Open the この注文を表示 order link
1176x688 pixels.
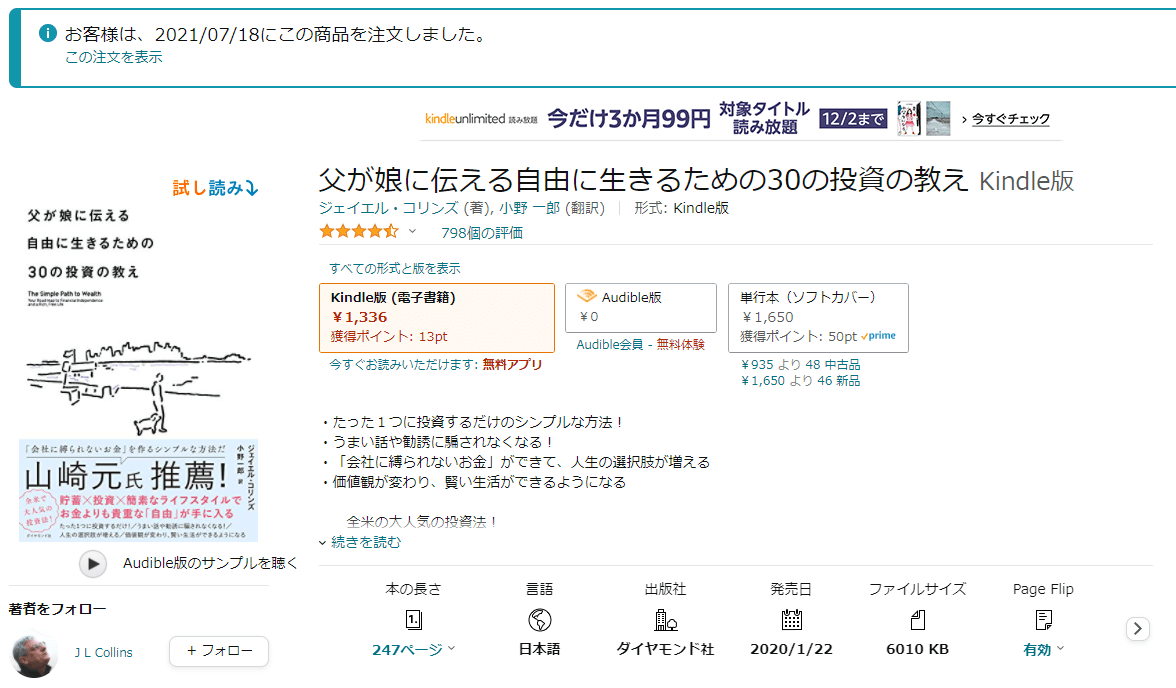[113, 57]
